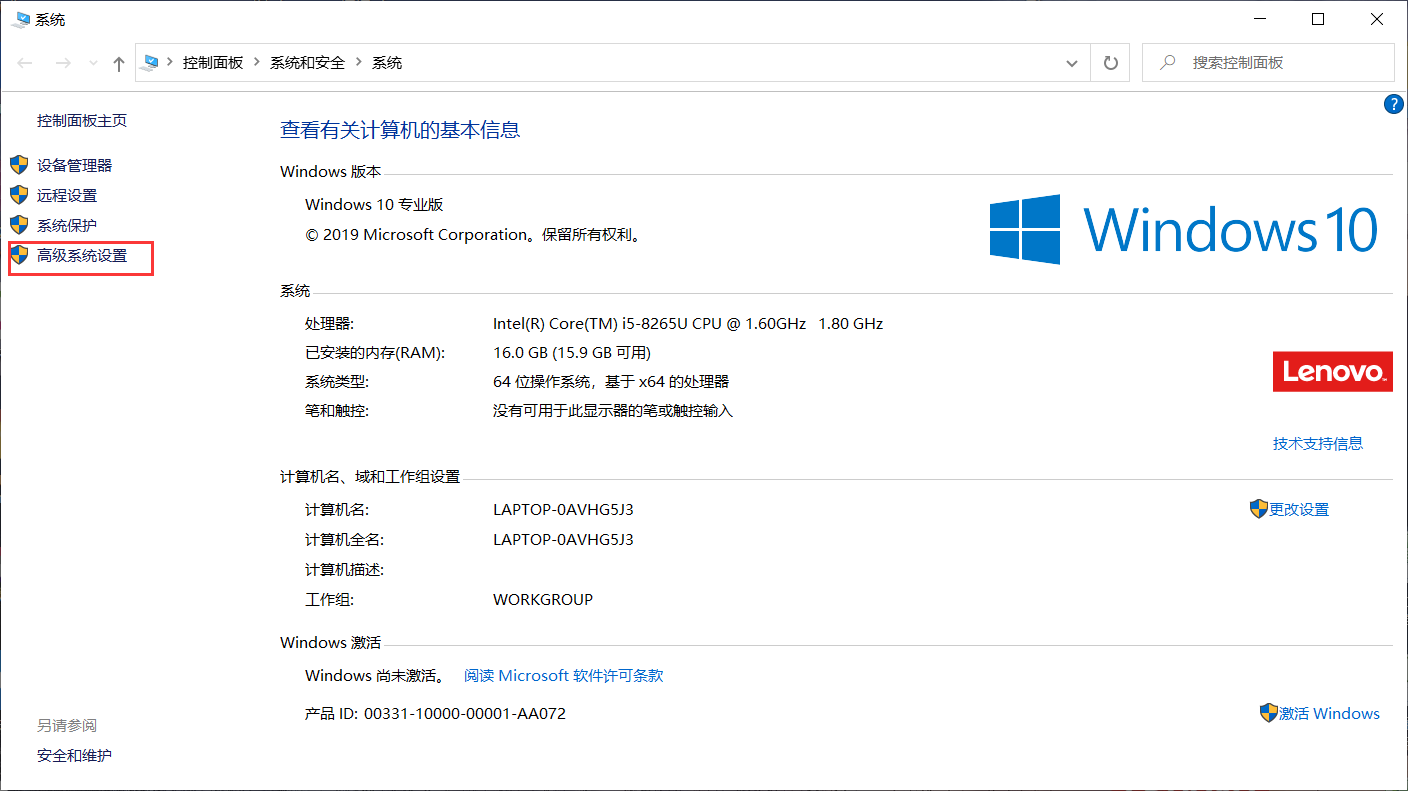This screenshot has height=791, width=1408.
Task: Click the shield icon beside 高级系统设置
Action: click(x=19, y=255)
